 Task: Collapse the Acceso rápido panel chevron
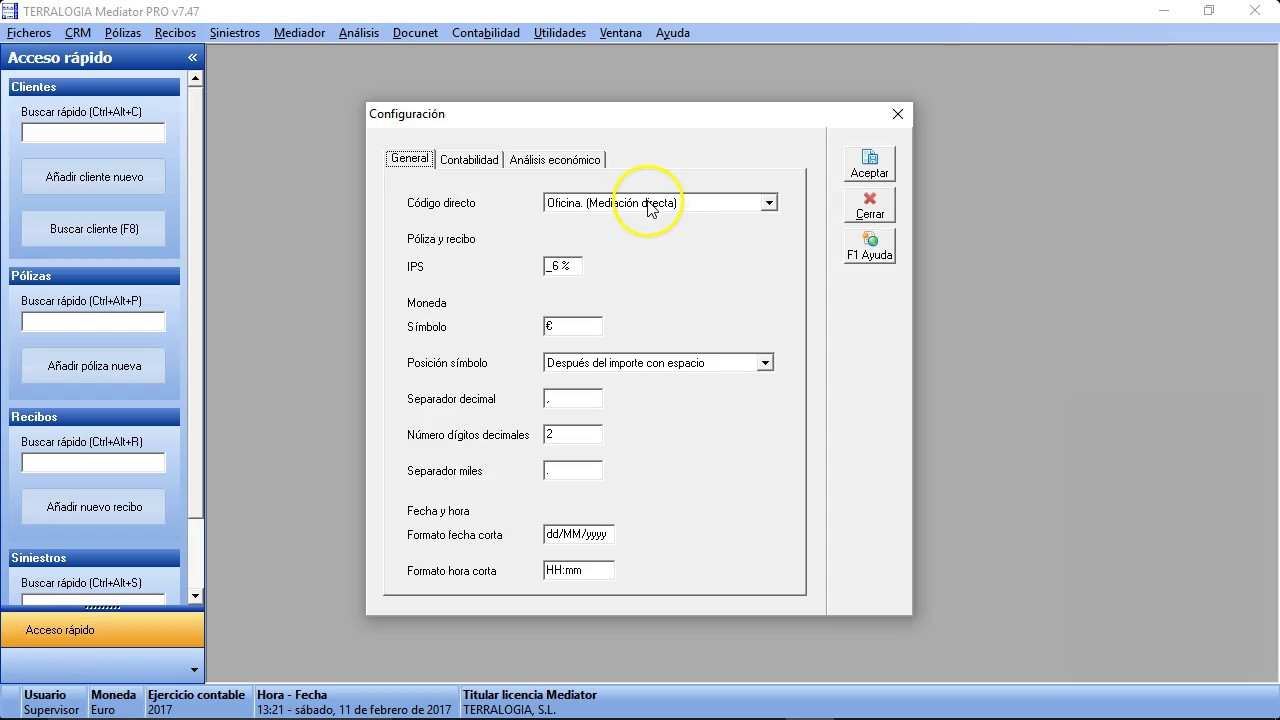(x=192, y=58)
